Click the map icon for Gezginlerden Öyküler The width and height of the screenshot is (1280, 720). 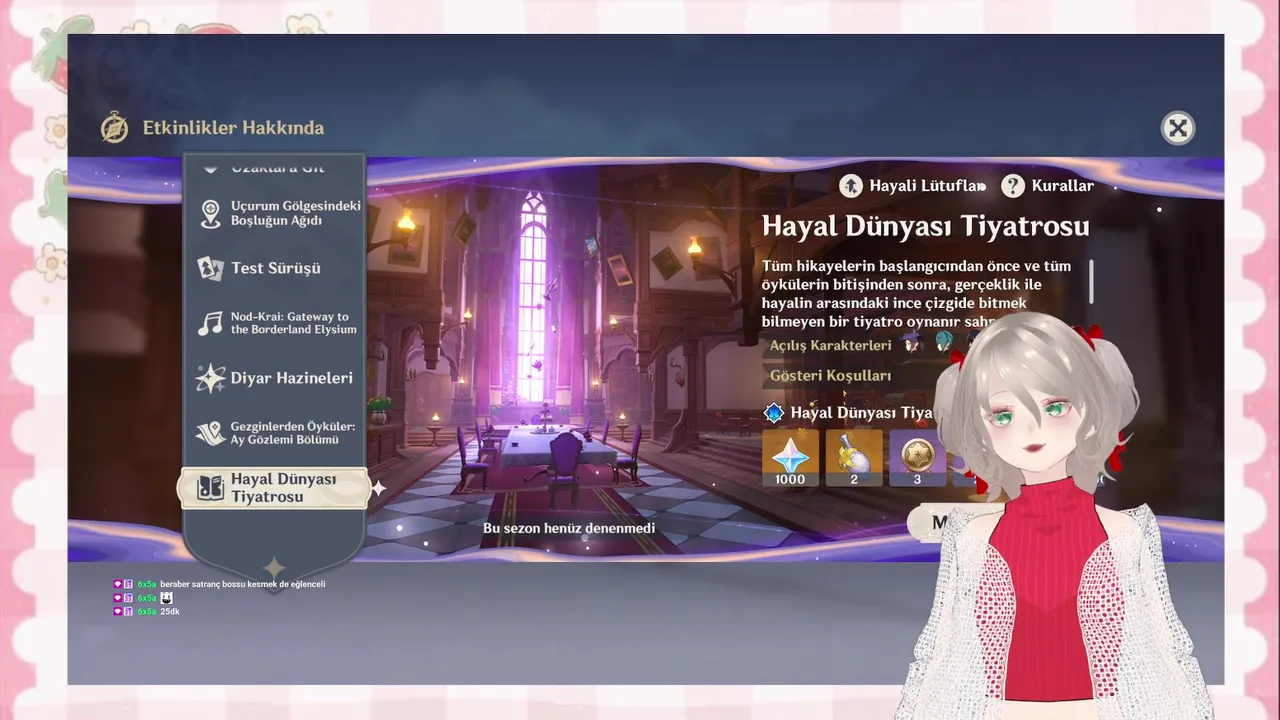tap(210, 433)
